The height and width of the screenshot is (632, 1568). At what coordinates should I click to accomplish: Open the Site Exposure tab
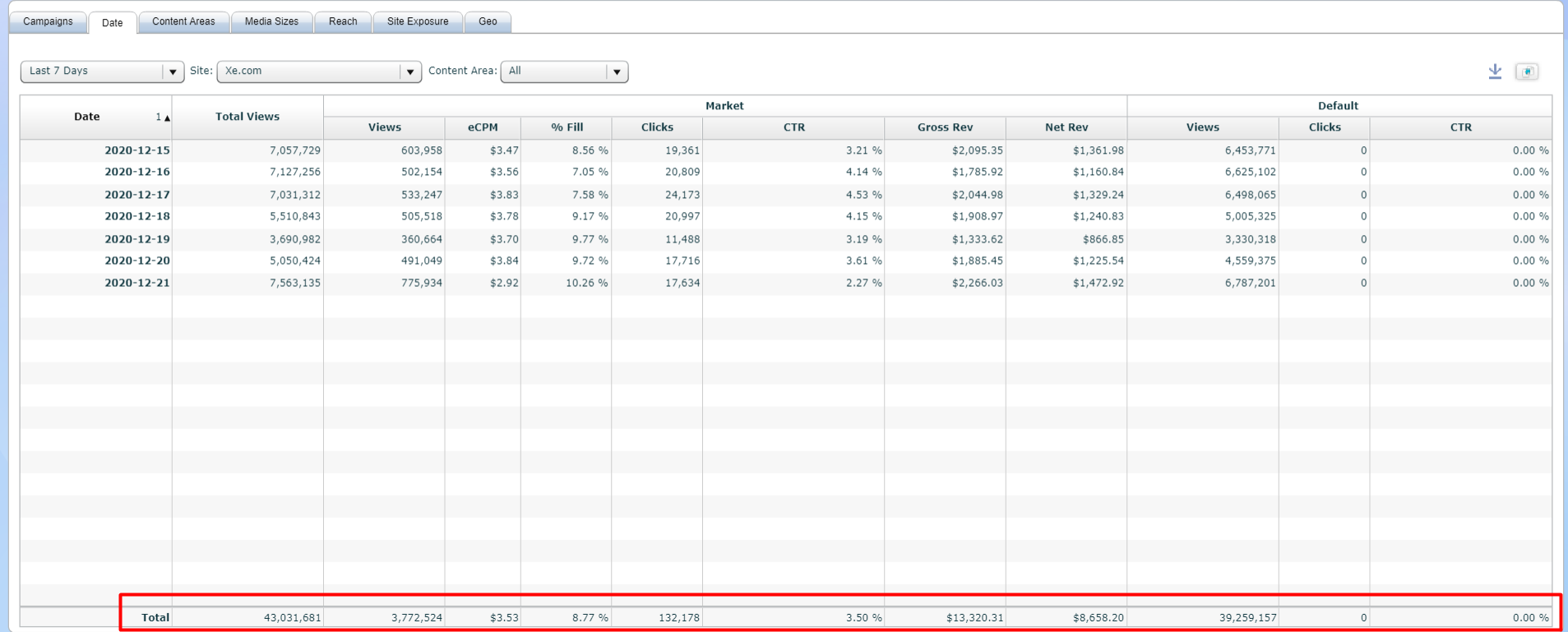[x=418, y=21]
